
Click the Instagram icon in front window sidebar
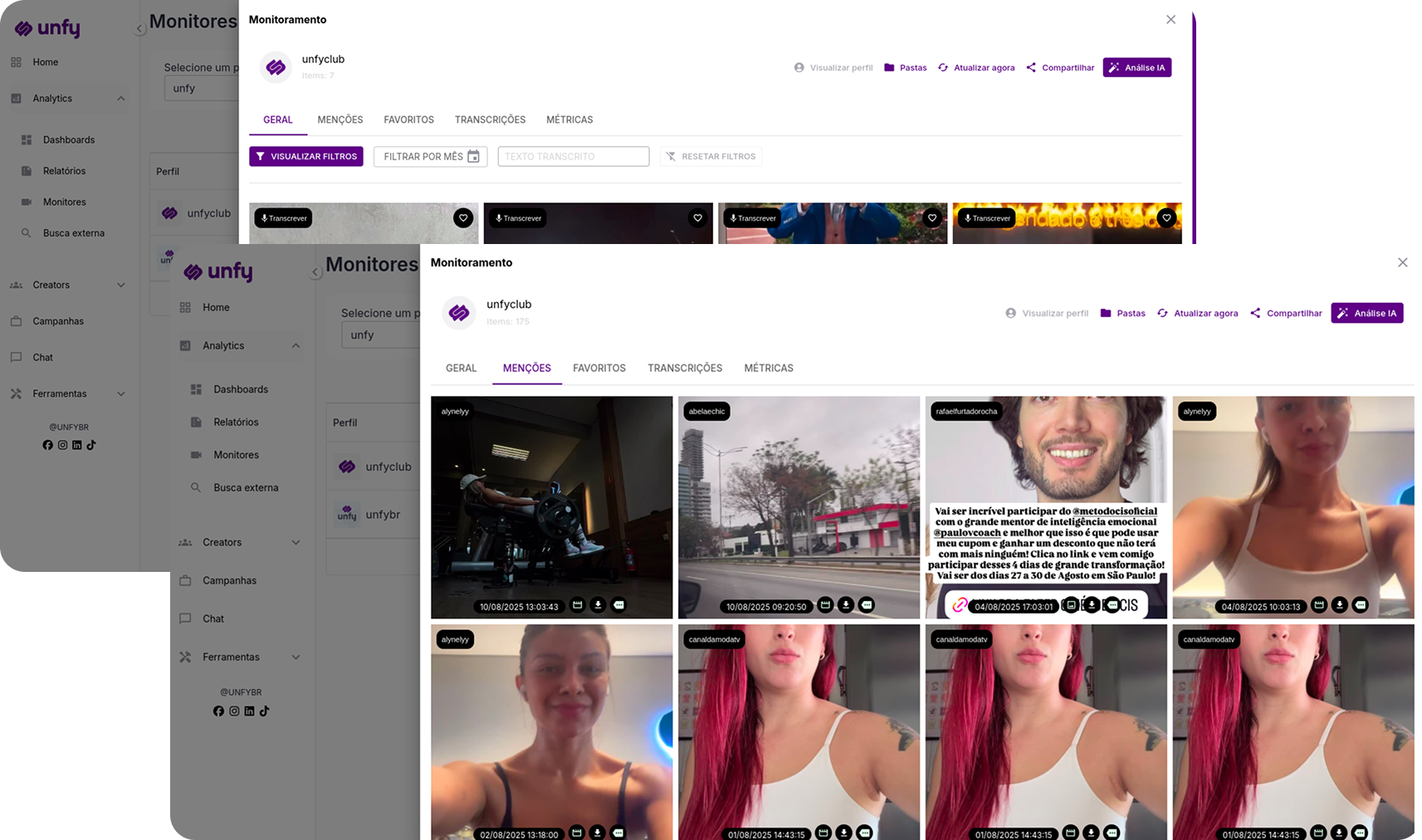click(234, 711)
